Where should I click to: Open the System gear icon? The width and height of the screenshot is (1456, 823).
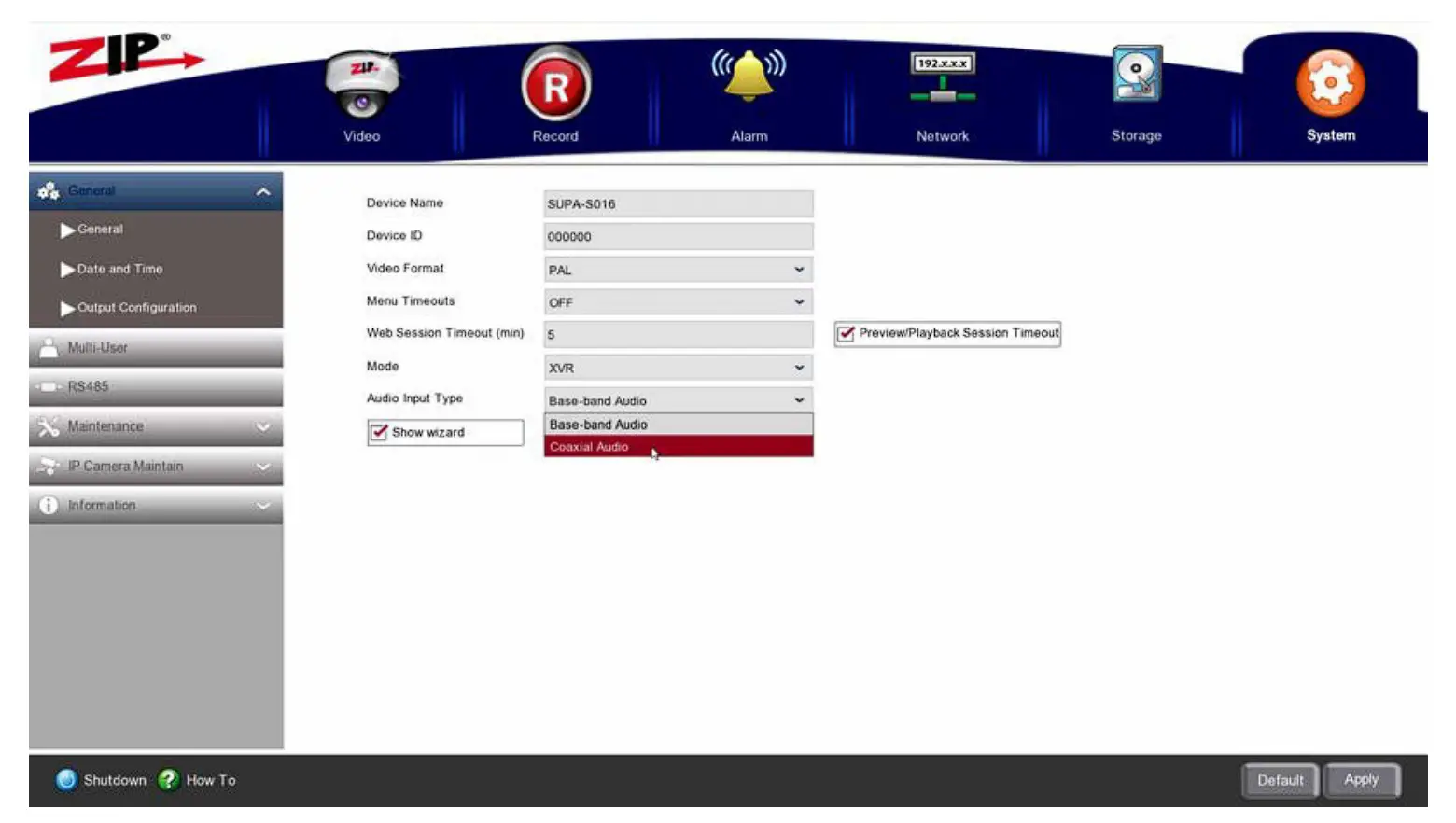(x=1330, y=83)
